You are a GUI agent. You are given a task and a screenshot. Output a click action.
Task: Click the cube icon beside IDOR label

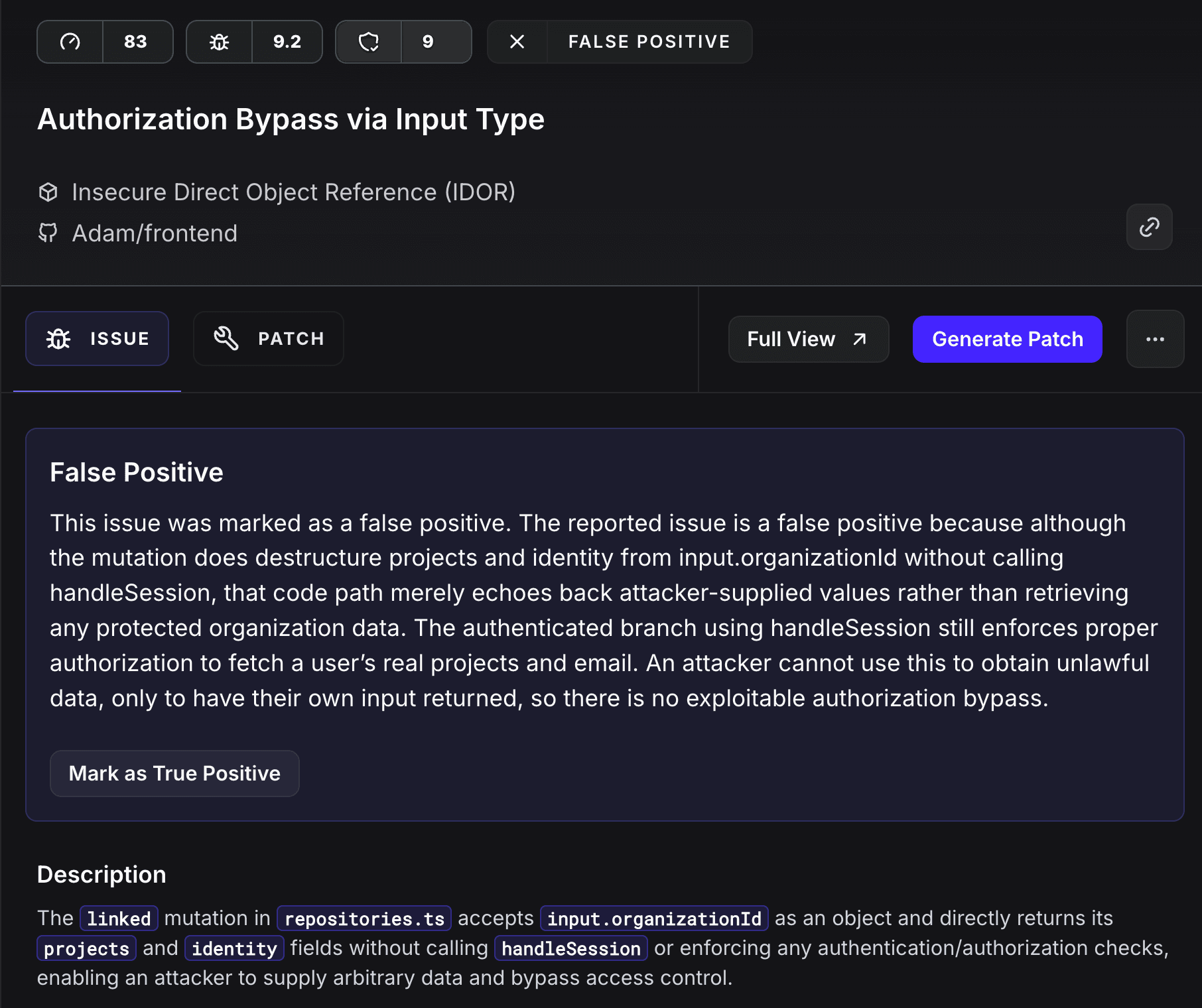click(x=48, y=192)
